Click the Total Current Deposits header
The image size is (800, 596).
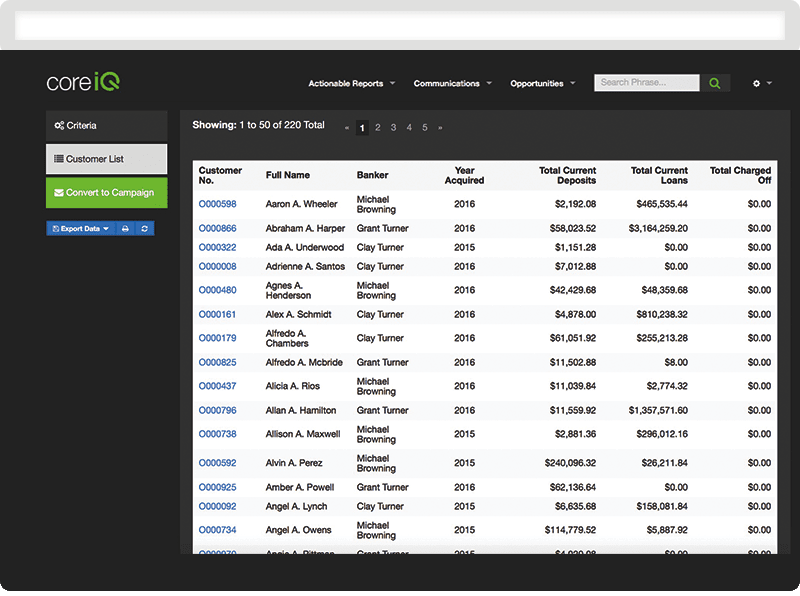[567, 175]
